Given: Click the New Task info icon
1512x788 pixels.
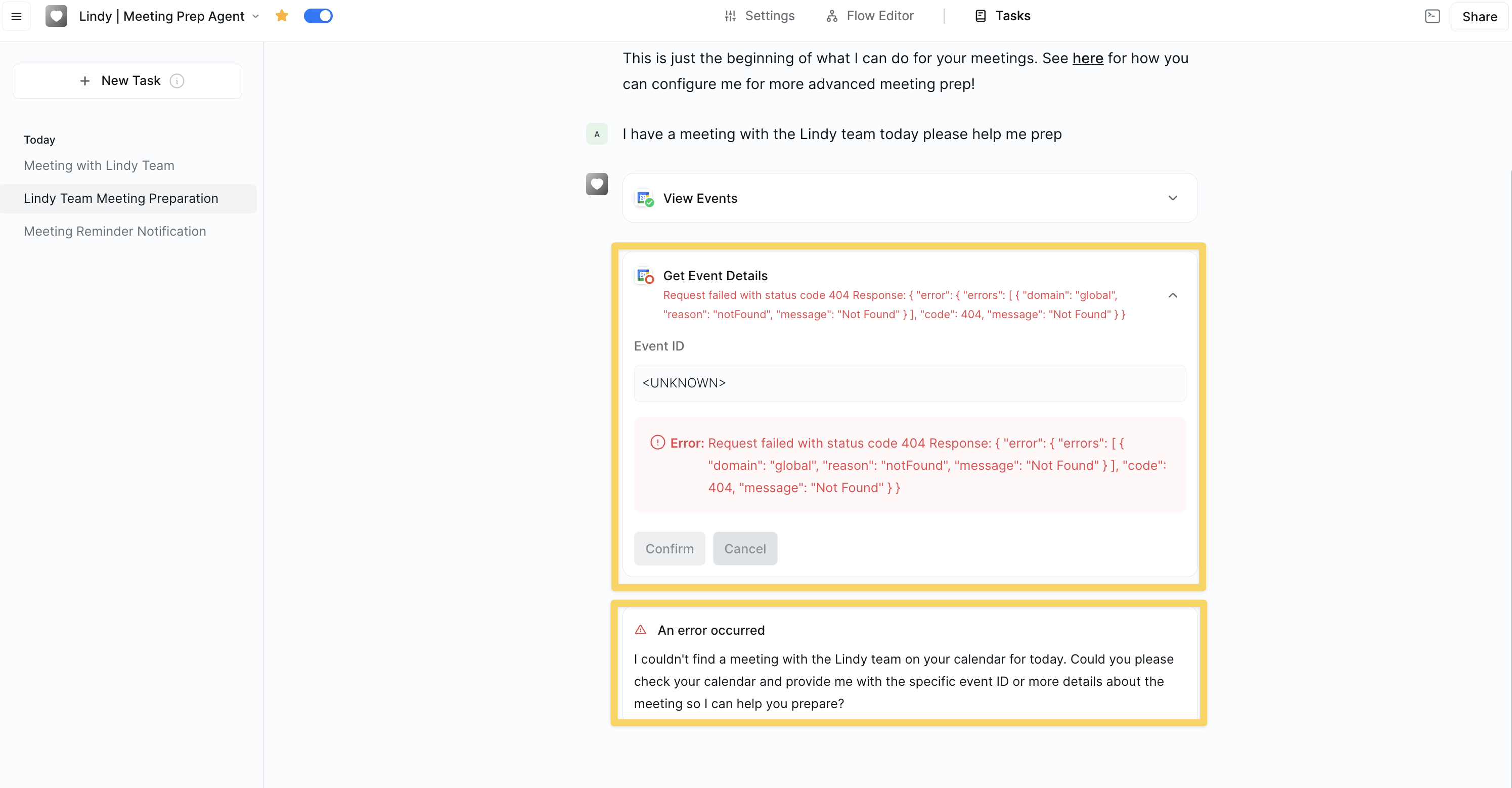Looking at the screenshot, I should tap(176, 81).
